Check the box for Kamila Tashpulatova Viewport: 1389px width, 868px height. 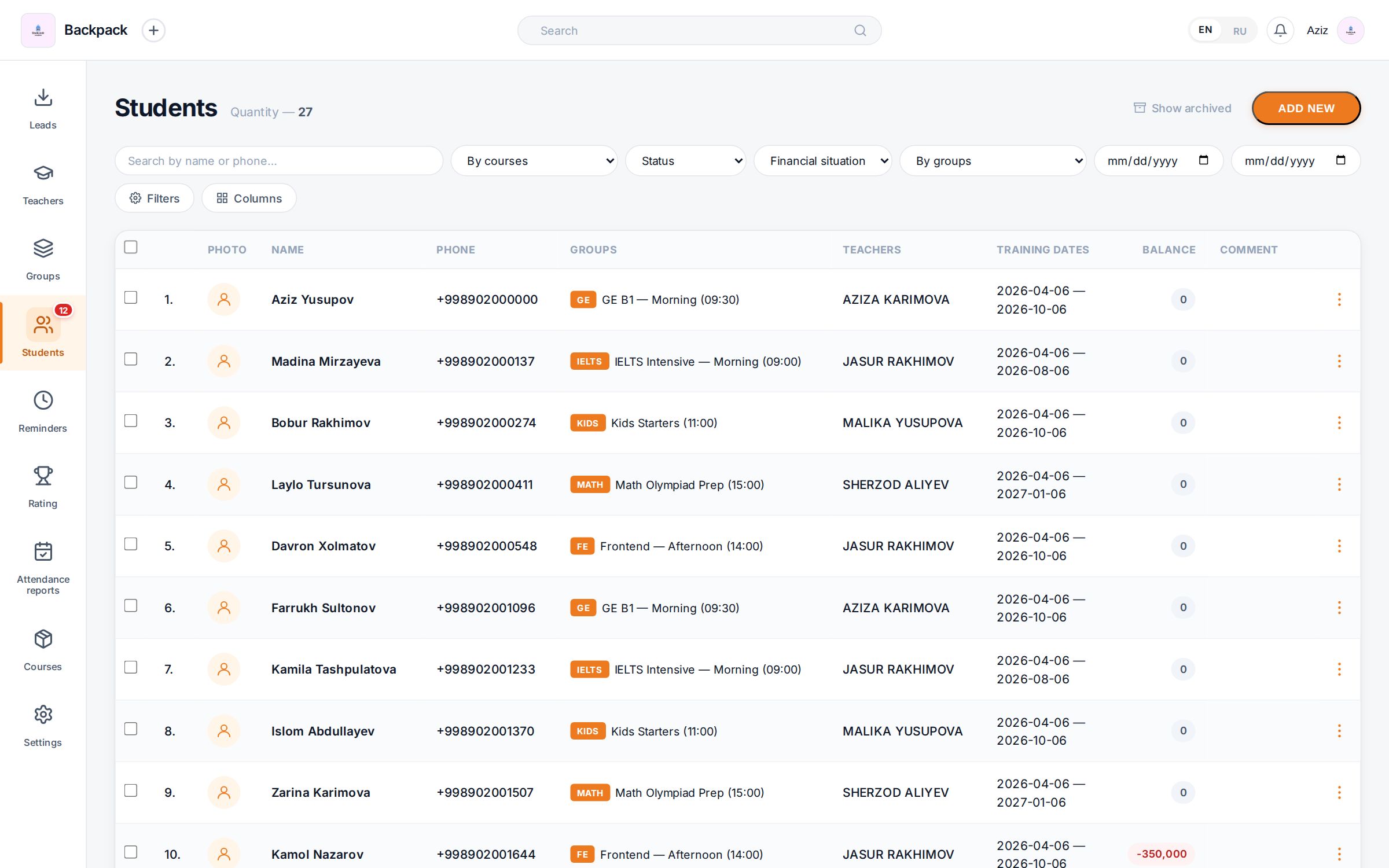pos(131,667)
